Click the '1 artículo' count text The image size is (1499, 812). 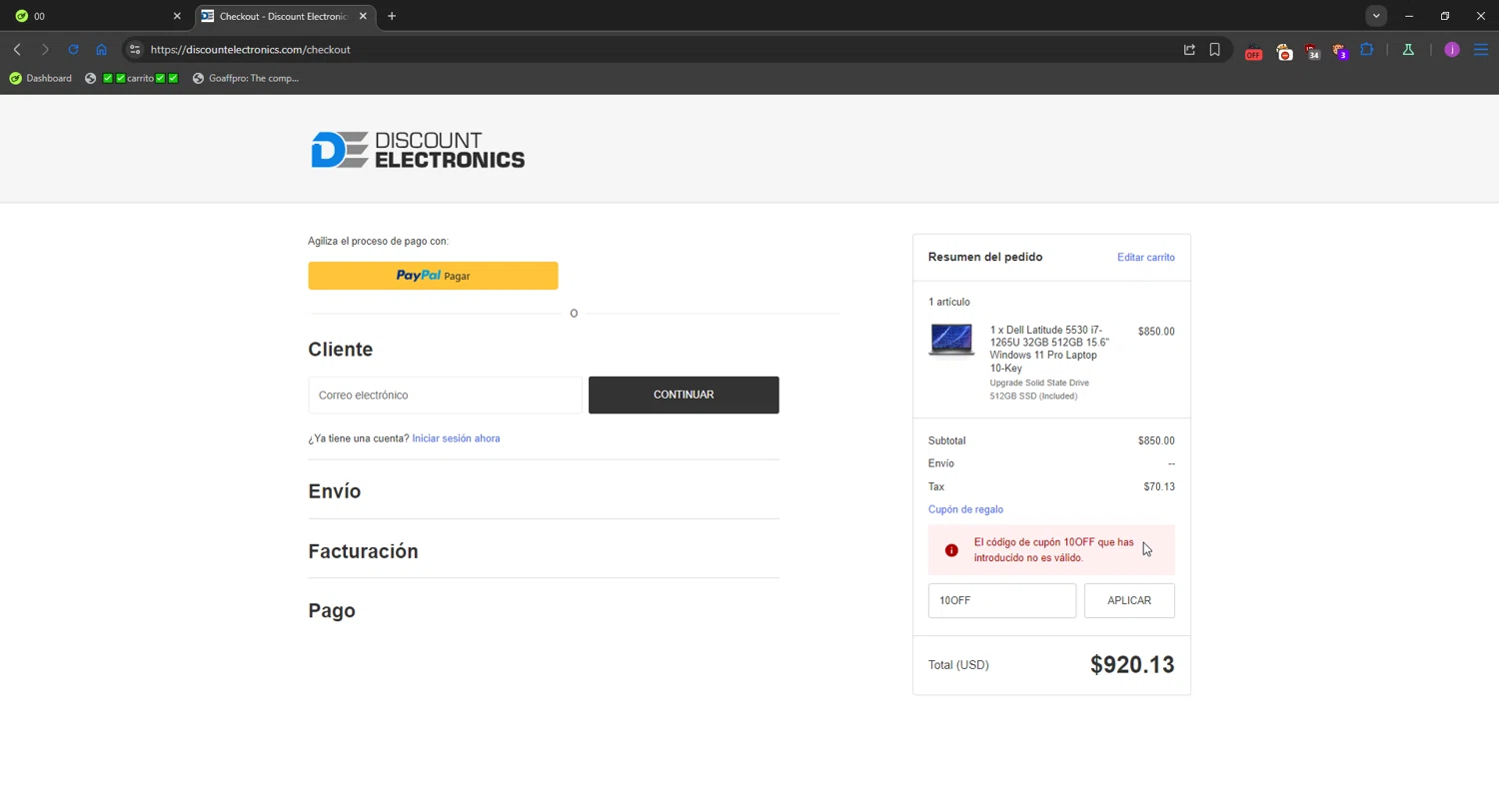click(x=949, y=302)
